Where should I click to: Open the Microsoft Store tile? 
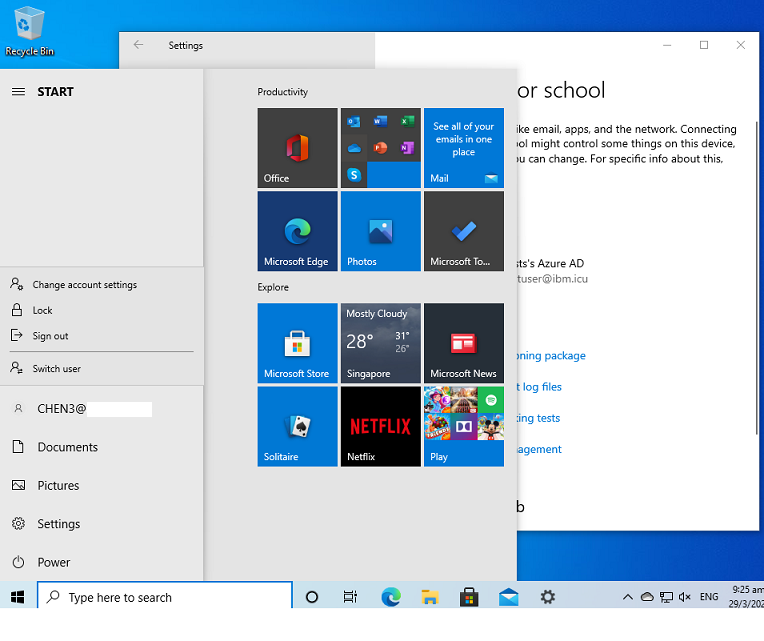(x=297, y=343)
